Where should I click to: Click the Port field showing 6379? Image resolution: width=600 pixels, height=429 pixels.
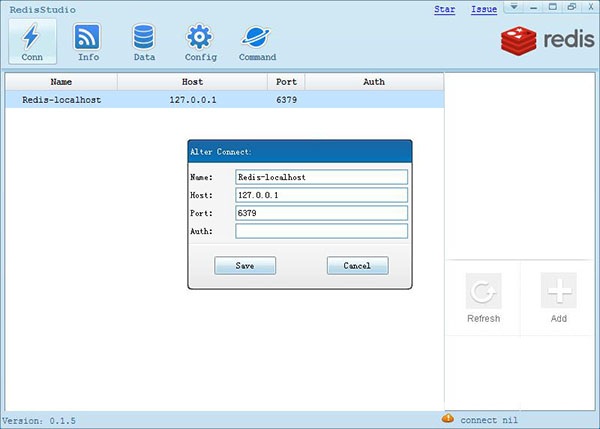click(x=321, y=213)
